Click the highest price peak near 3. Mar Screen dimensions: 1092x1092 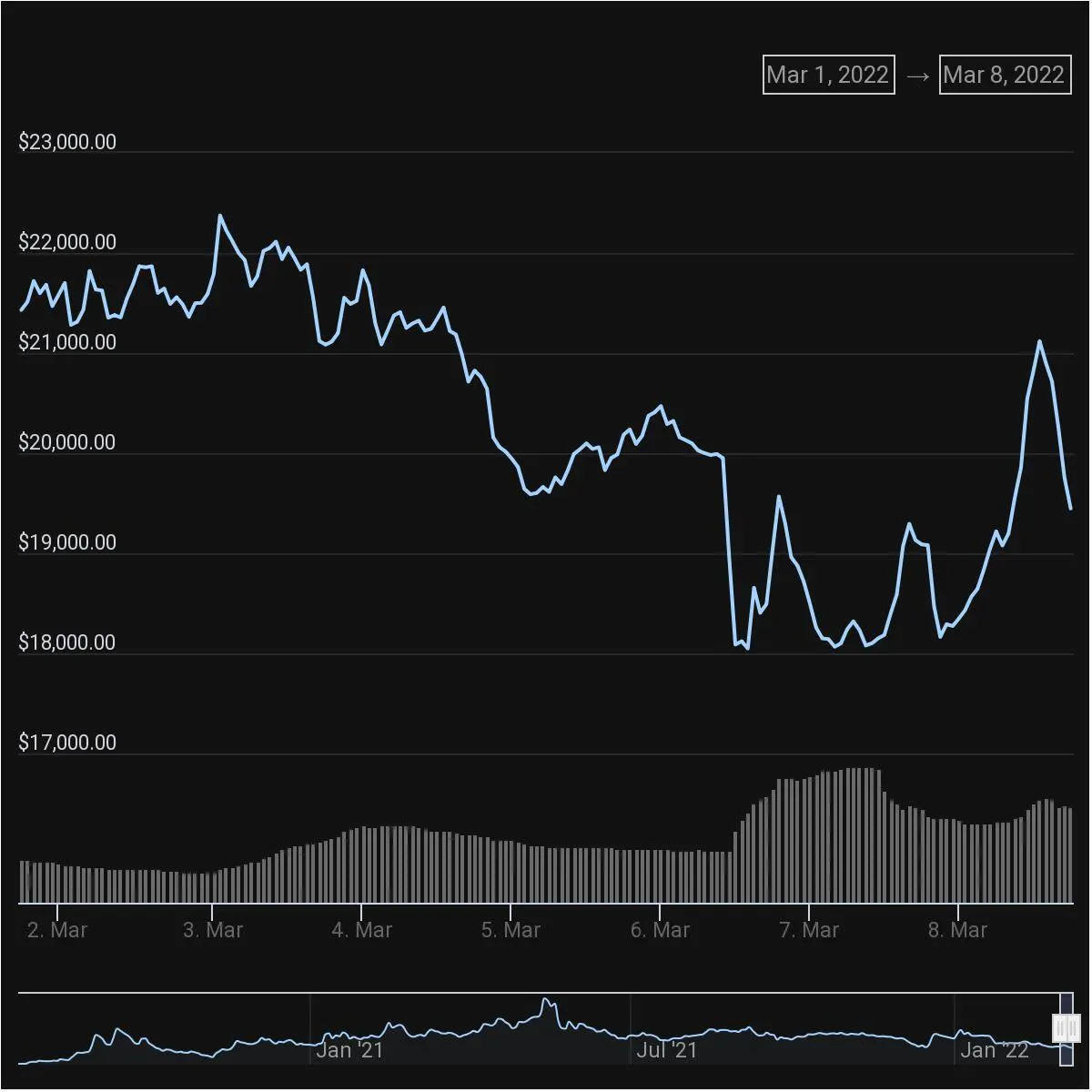pos(219,216)
